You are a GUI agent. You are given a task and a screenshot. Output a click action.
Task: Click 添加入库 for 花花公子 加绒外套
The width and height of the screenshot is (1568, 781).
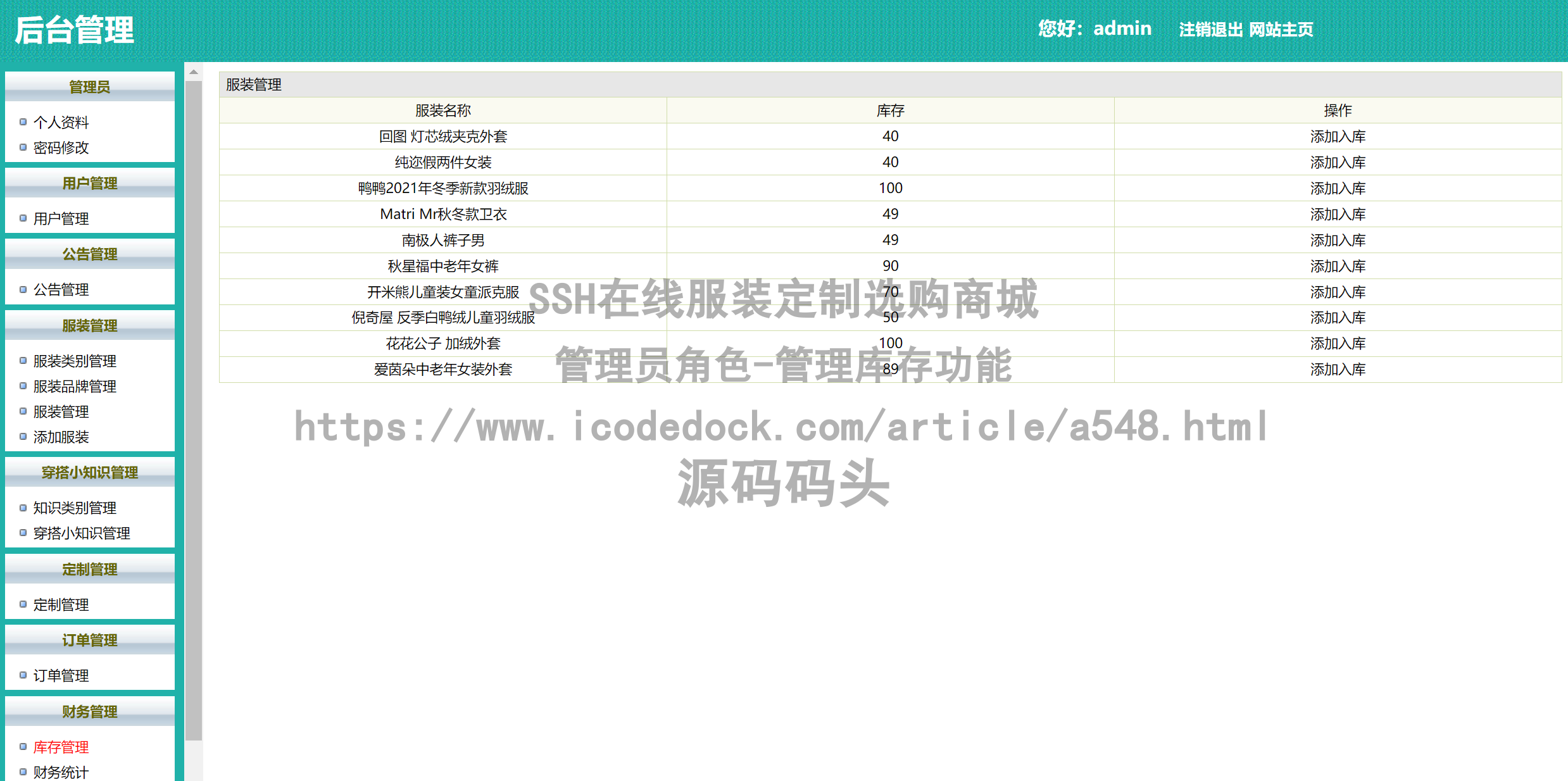click(1337, 344)
